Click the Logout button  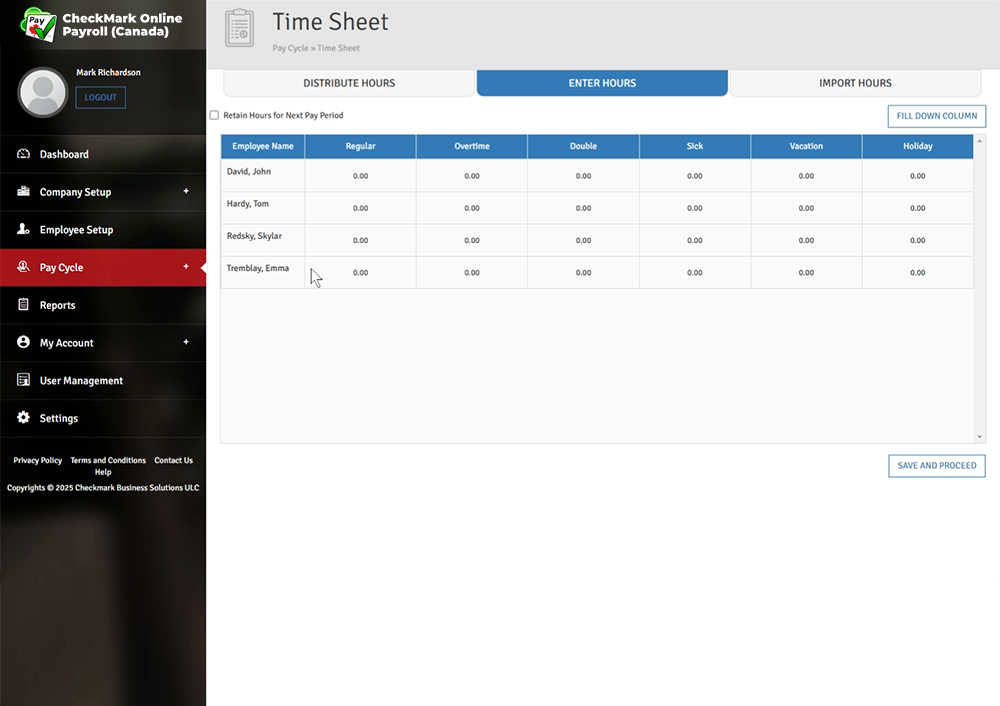100,97
